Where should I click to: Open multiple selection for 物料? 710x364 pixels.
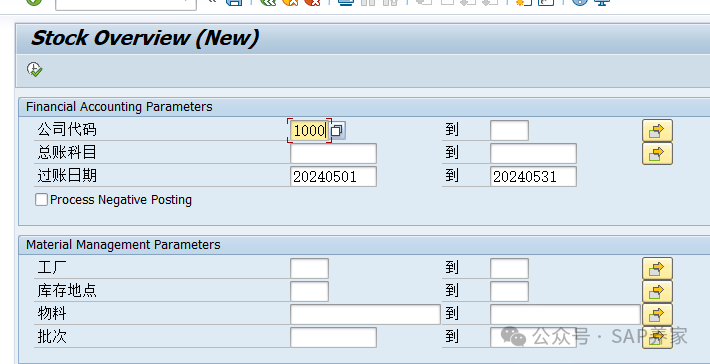[657, 314]
